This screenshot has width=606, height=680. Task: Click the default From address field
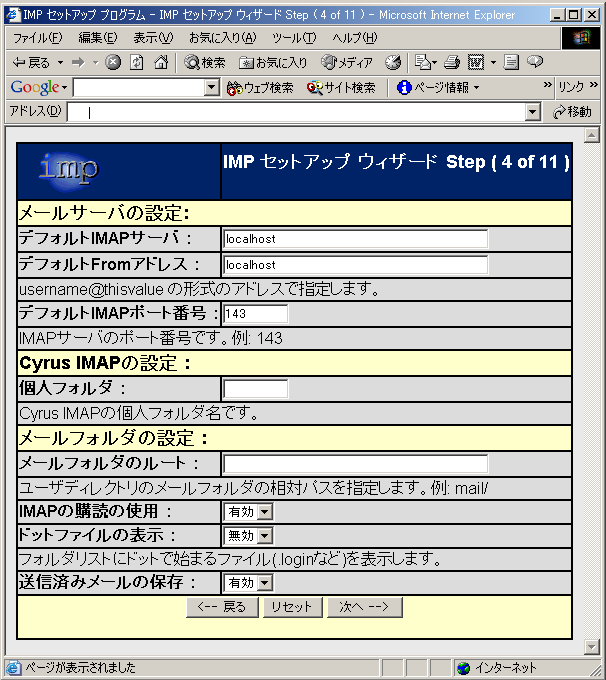[355, 265]
